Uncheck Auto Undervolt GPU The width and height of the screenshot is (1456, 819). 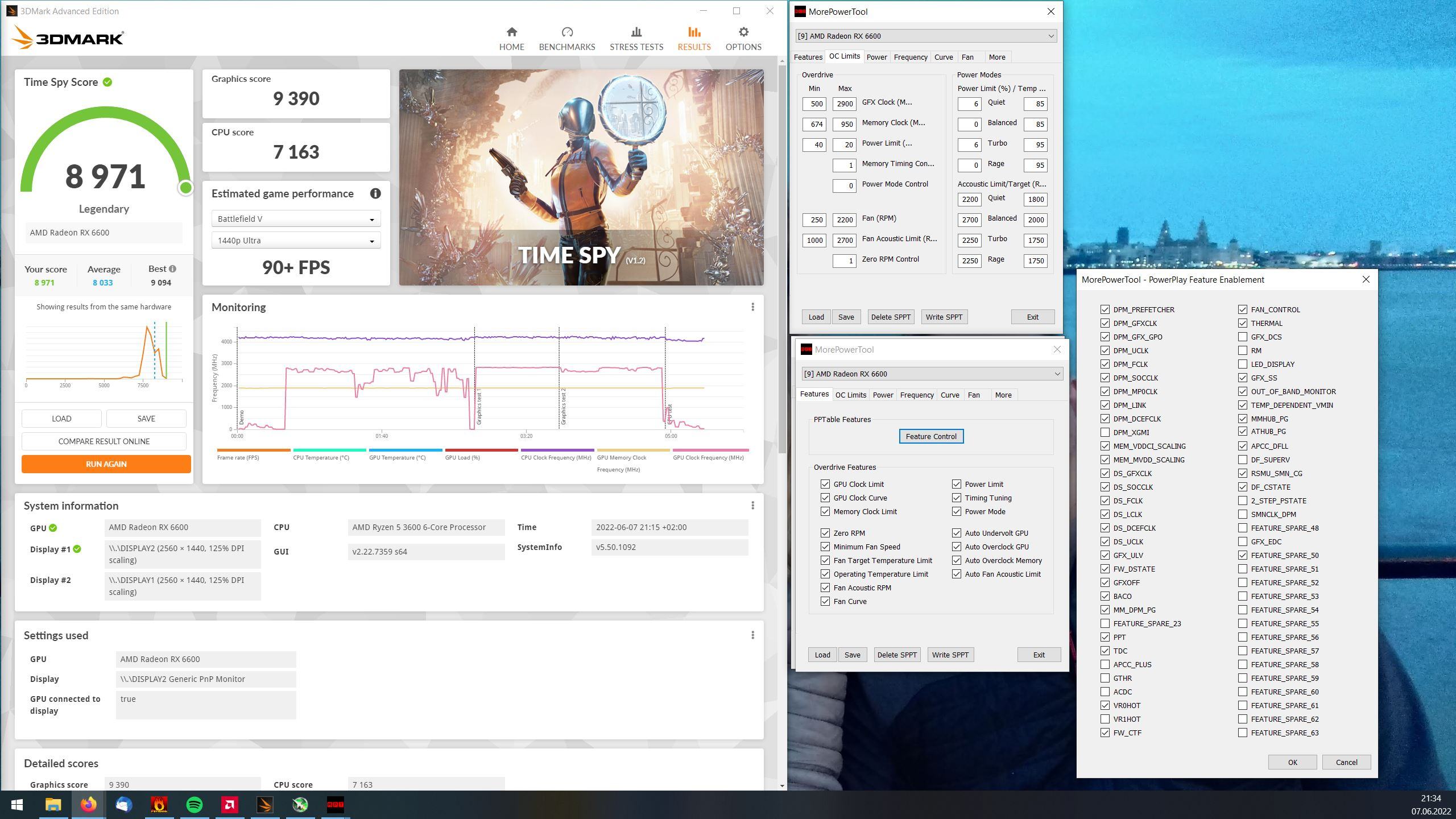tap(957, 533)
